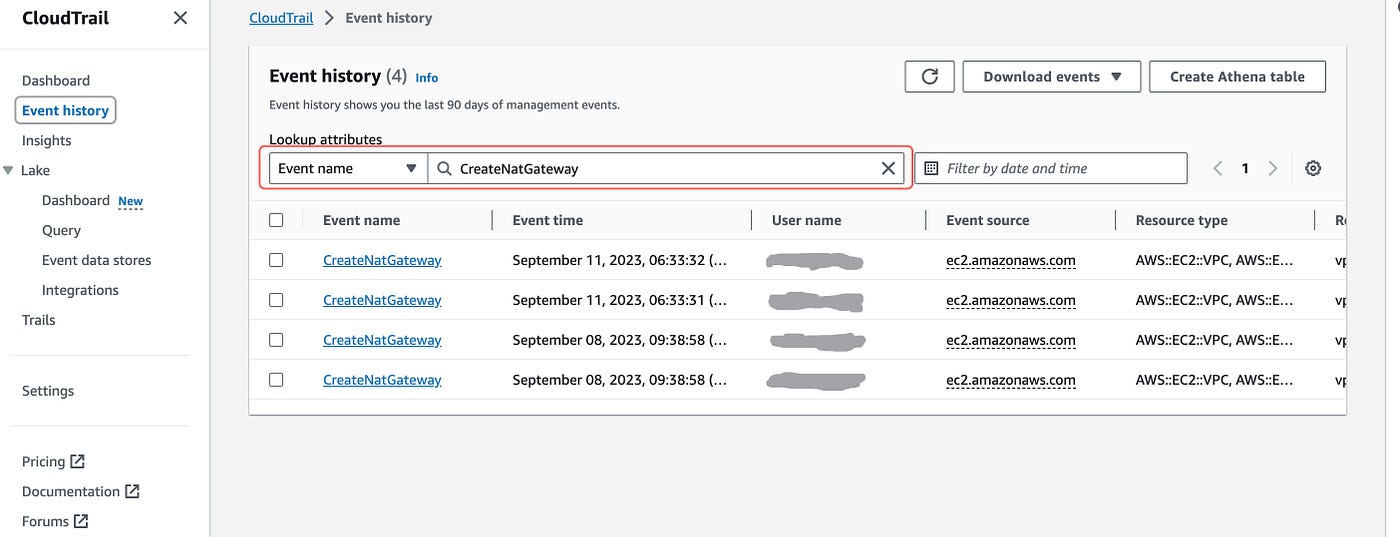This screenshot has width=1400, height=537.
Task: Open Insights in the sidebar
Action: tap(47, 140)
